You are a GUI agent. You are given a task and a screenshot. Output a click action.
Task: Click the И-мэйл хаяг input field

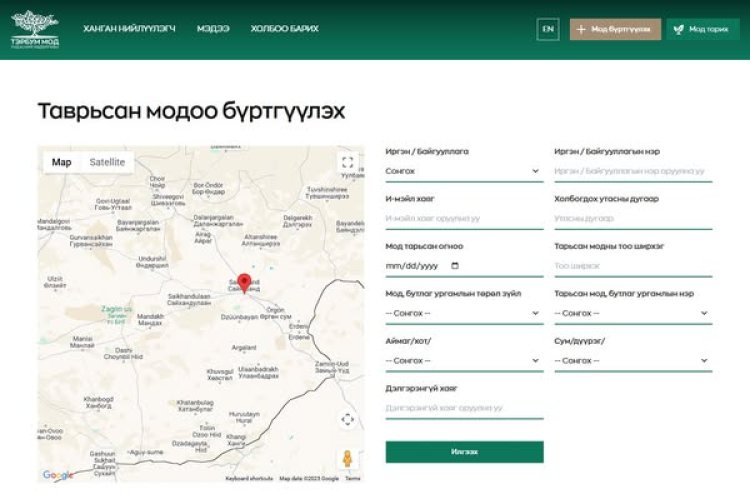(463, 218)
